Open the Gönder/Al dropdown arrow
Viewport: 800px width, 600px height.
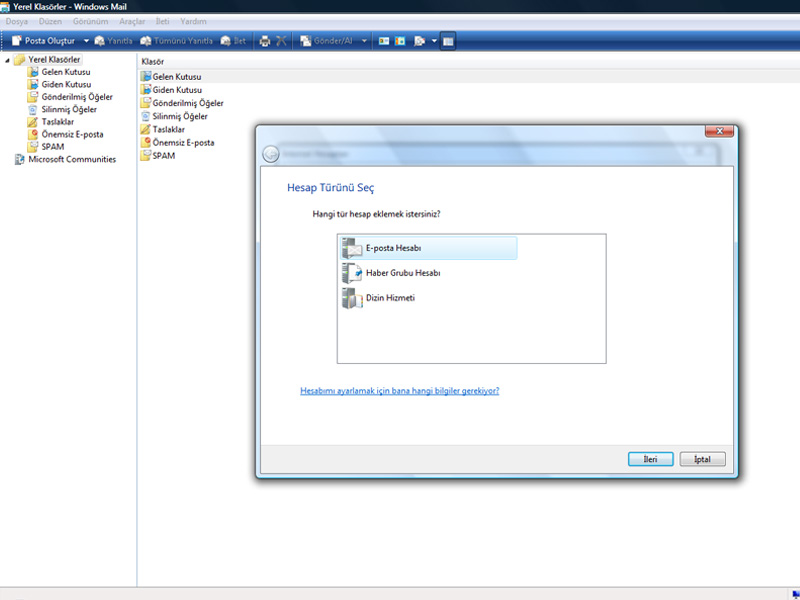point(364,41)
